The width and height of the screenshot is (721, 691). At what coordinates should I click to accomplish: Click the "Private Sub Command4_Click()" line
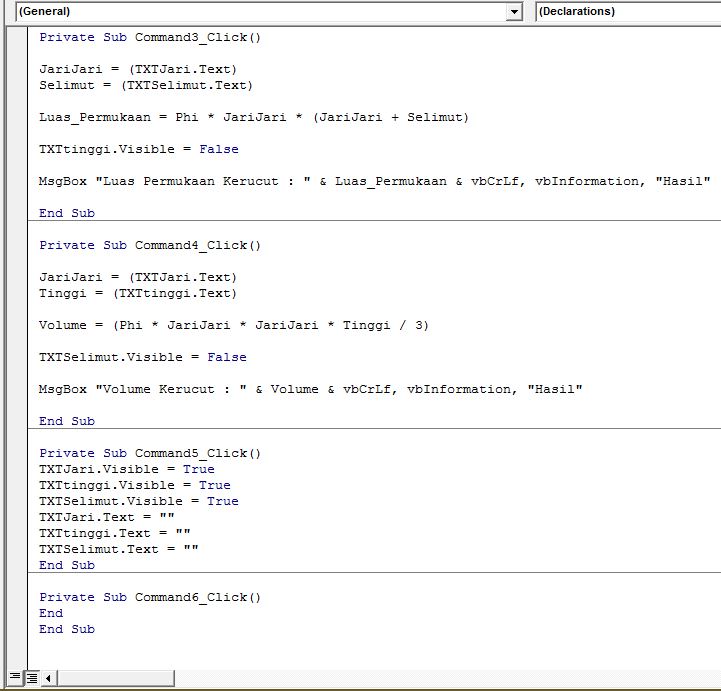[x=150, y=246]
